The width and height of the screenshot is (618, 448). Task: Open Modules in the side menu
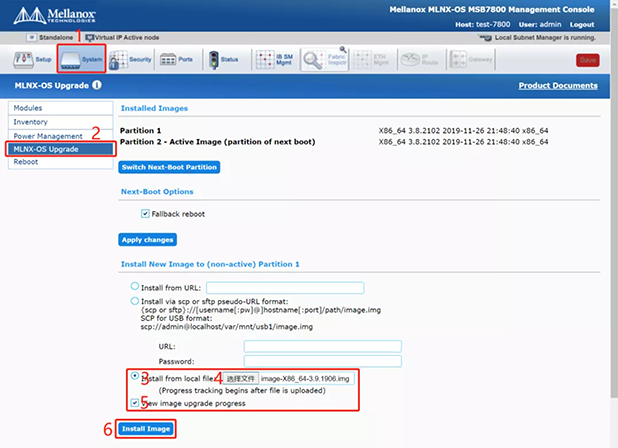tap(60, 108)
